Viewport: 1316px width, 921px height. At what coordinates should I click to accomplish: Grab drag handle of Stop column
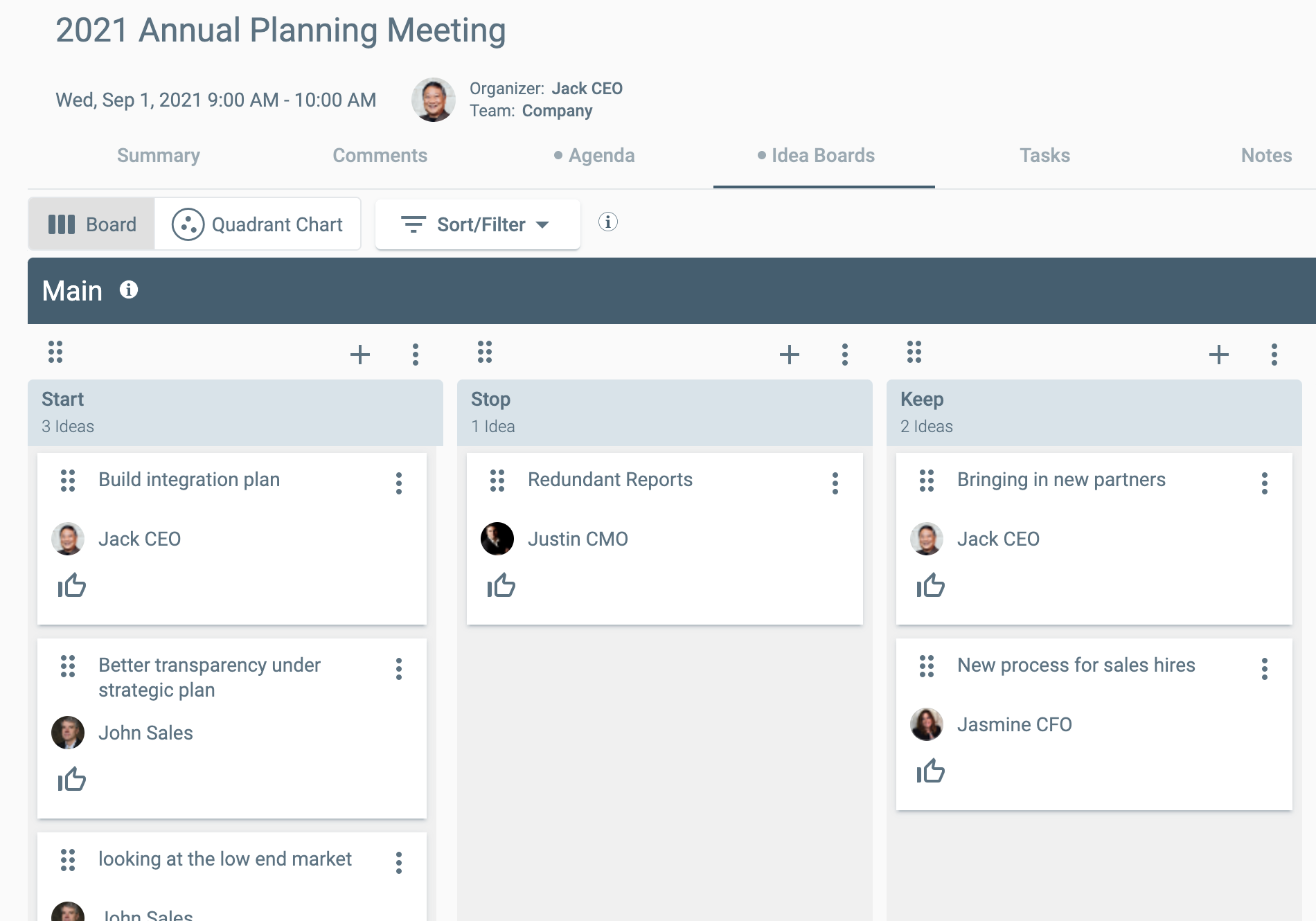(485, 352)
